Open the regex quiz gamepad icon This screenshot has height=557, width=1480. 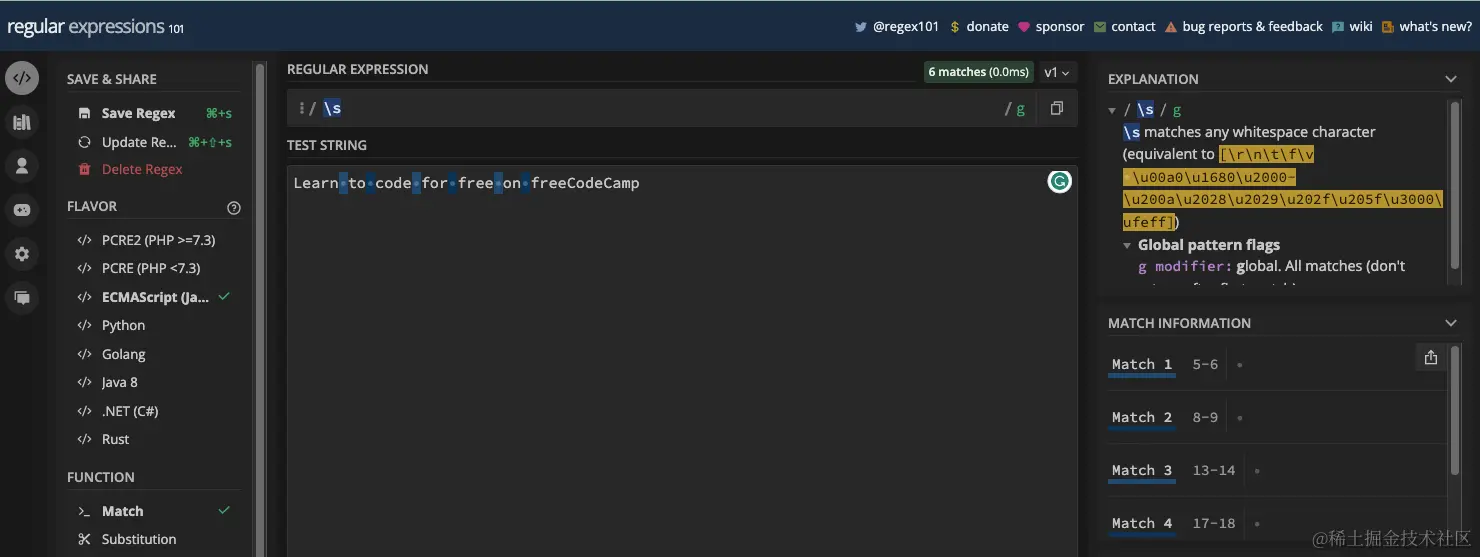point(22,210)
